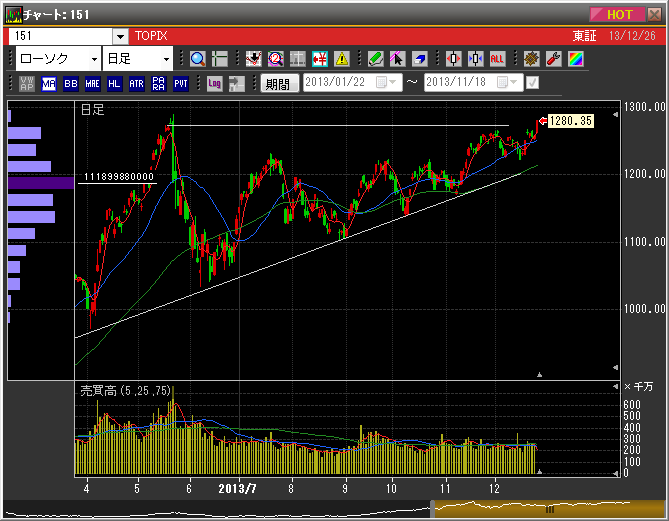Click the 期間 period button
This screenshot has height=521, width=669.
pos(279,84)
